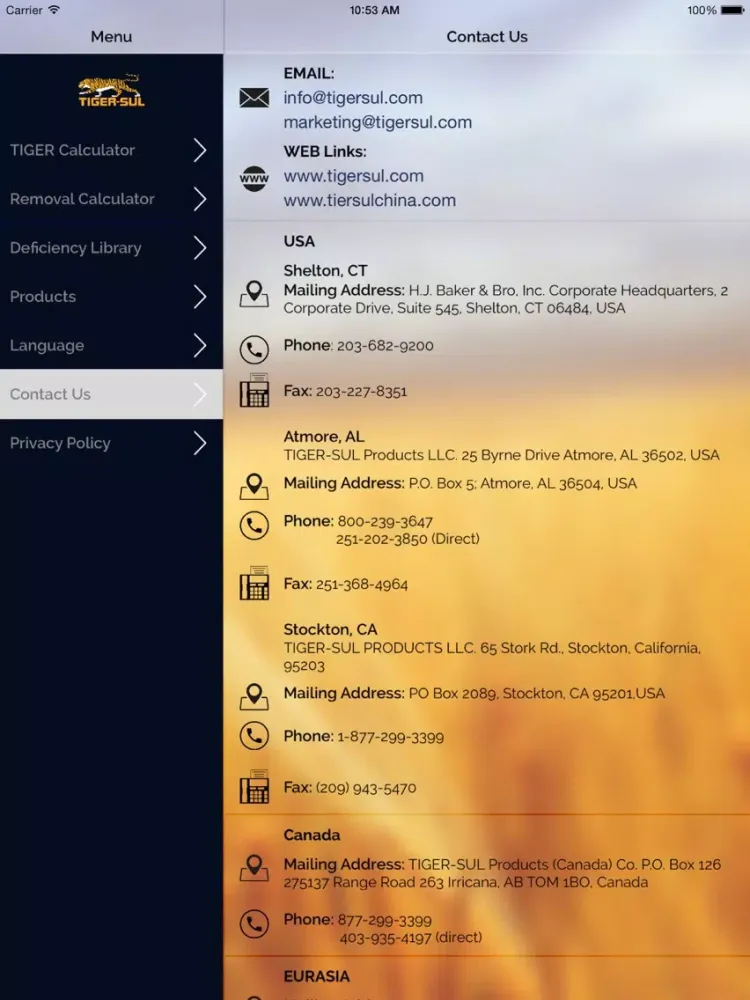The height and width of the screenshot is (1000, 750).
Task: Call Stockton phone 1-877-299-3399
Action: pyautogui.click(x=390, y=737)
